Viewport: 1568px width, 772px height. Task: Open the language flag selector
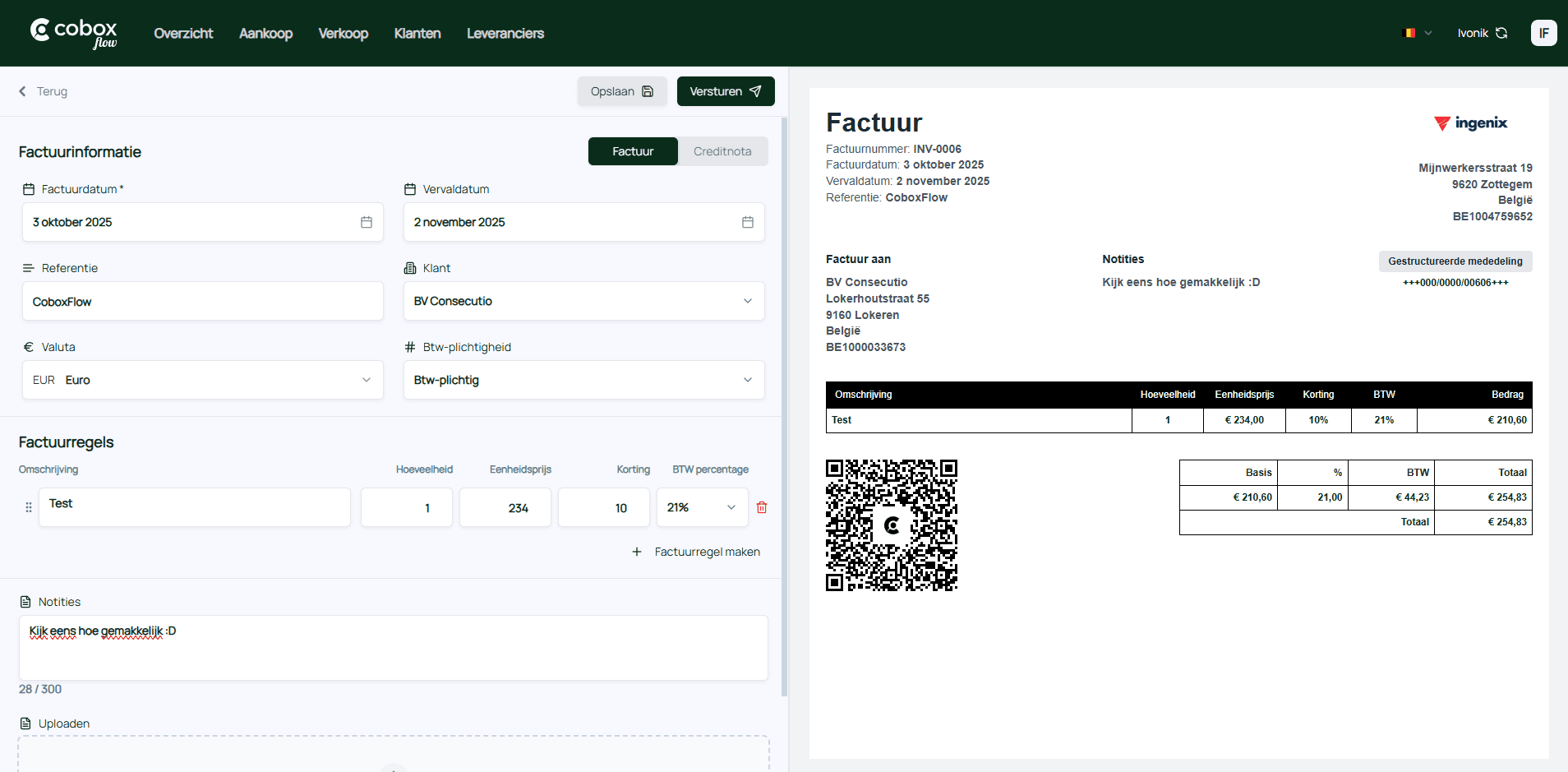pyautogui.click(x=1417, y=33)
